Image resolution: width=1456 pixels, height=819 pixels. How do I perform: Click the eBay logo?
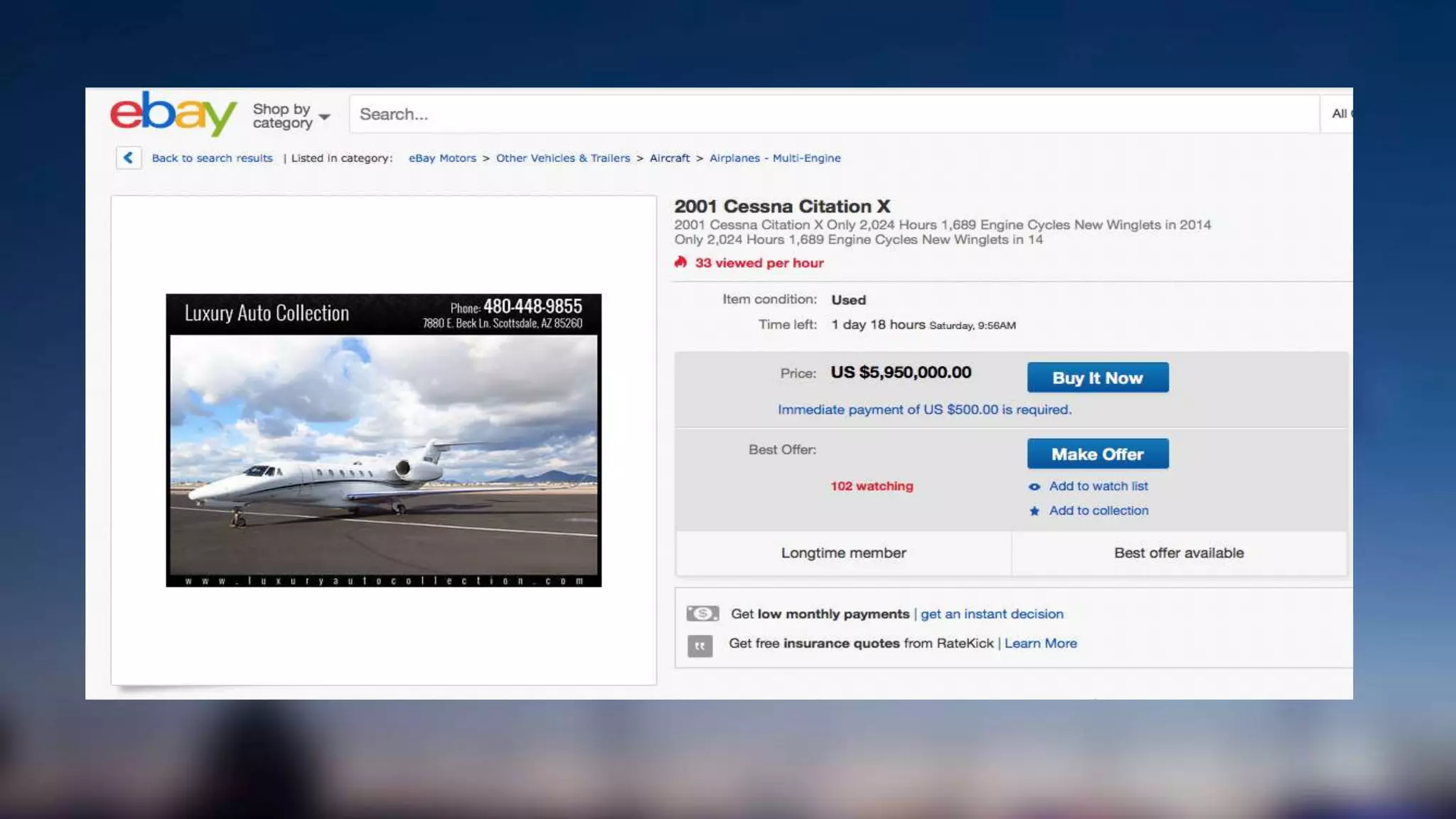coord(173,113)
